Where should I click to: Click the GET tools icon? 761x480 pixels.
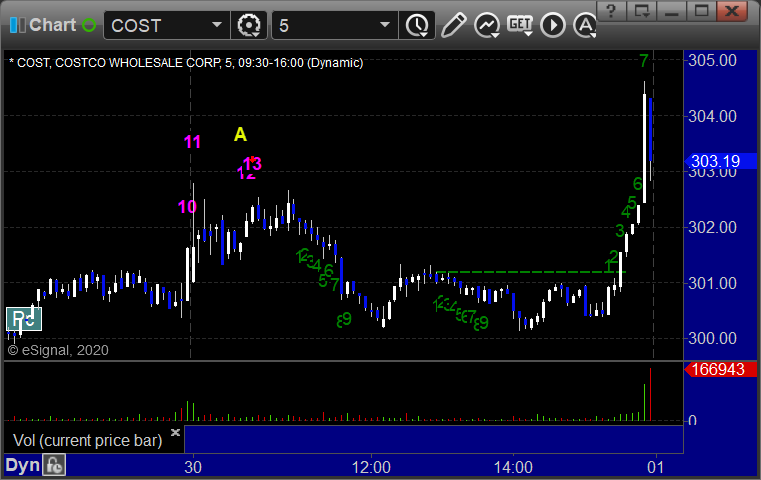520,25
